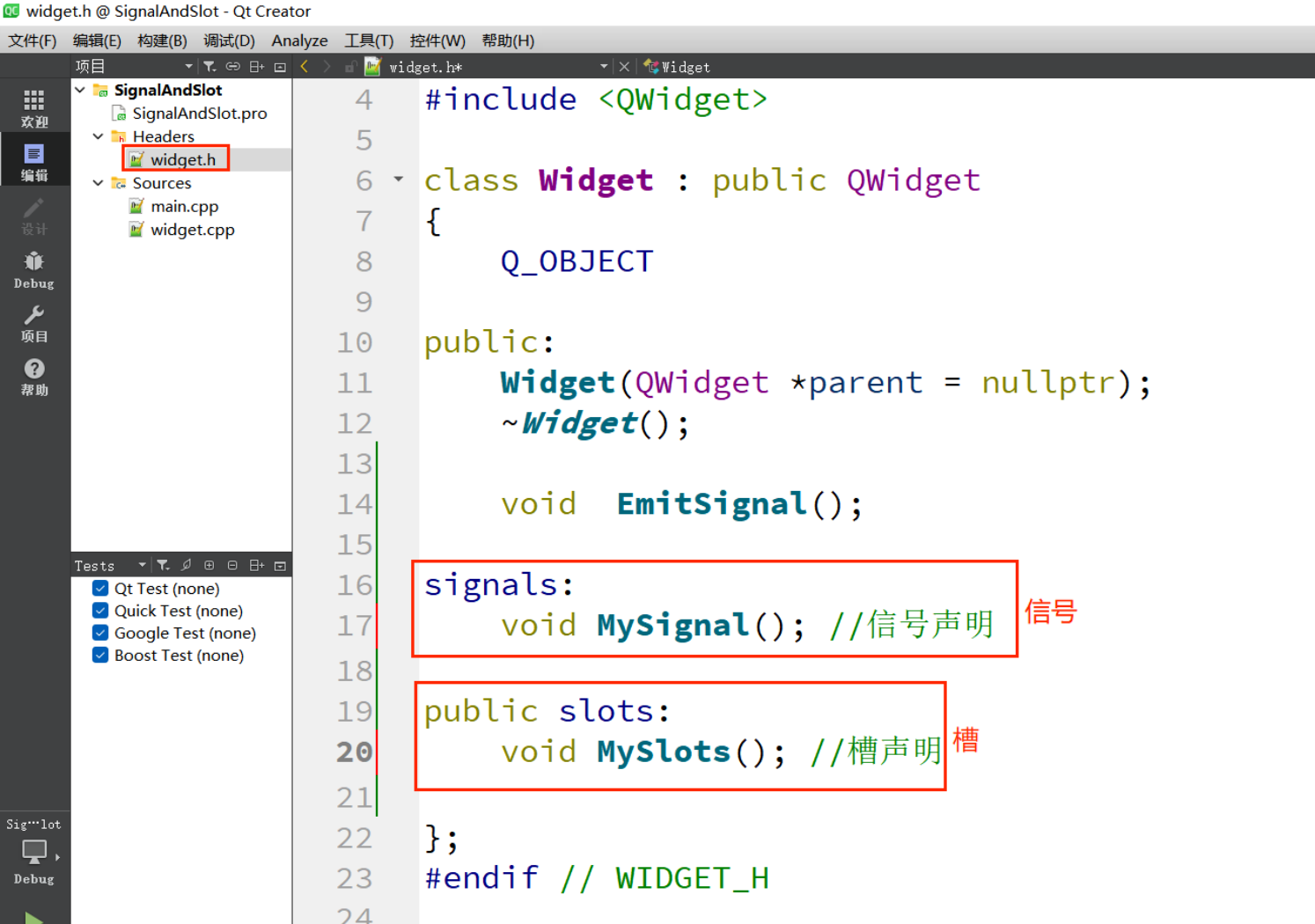Viewport: 1315px width, 924px height.
Task: Open the 编辑(E) menu
Action: pos(97,40)
